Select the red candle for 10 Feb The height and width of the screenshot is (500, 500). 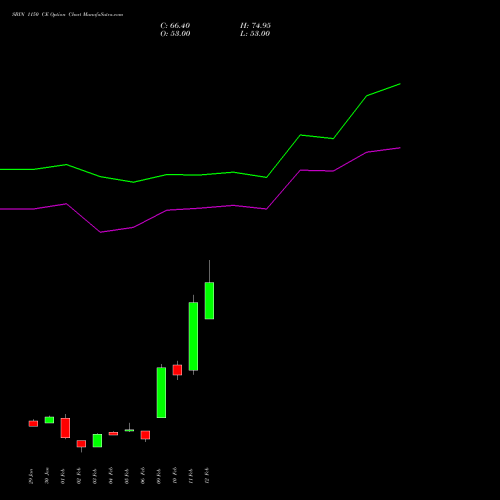177,370
